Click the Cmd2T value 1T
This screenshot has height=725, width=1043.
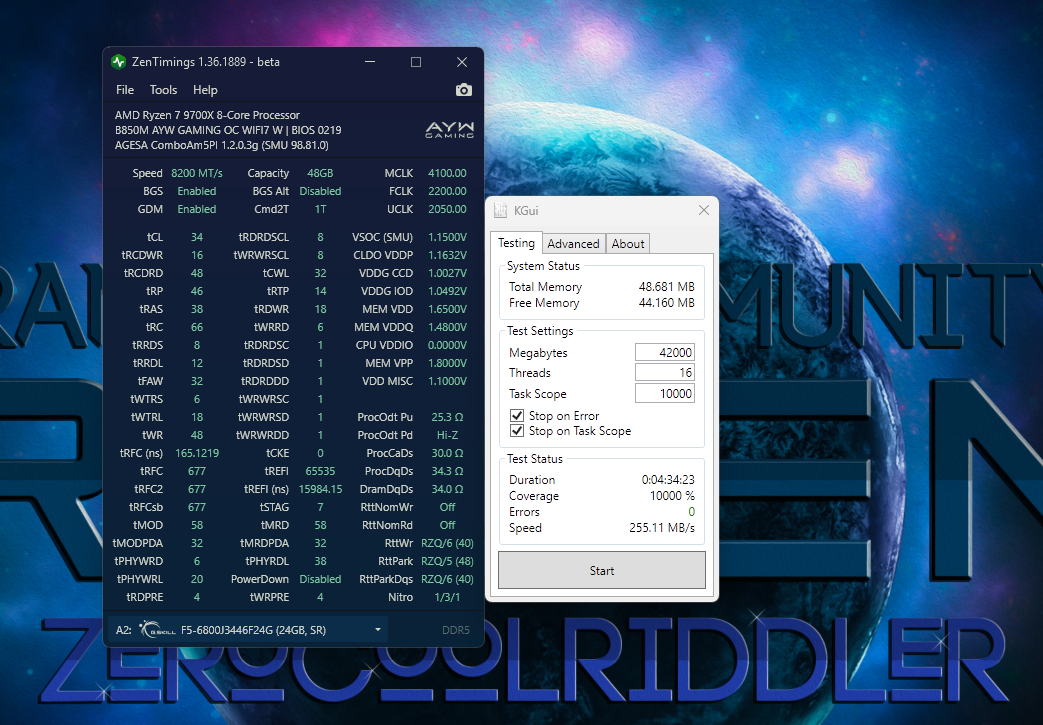[320, 209]
